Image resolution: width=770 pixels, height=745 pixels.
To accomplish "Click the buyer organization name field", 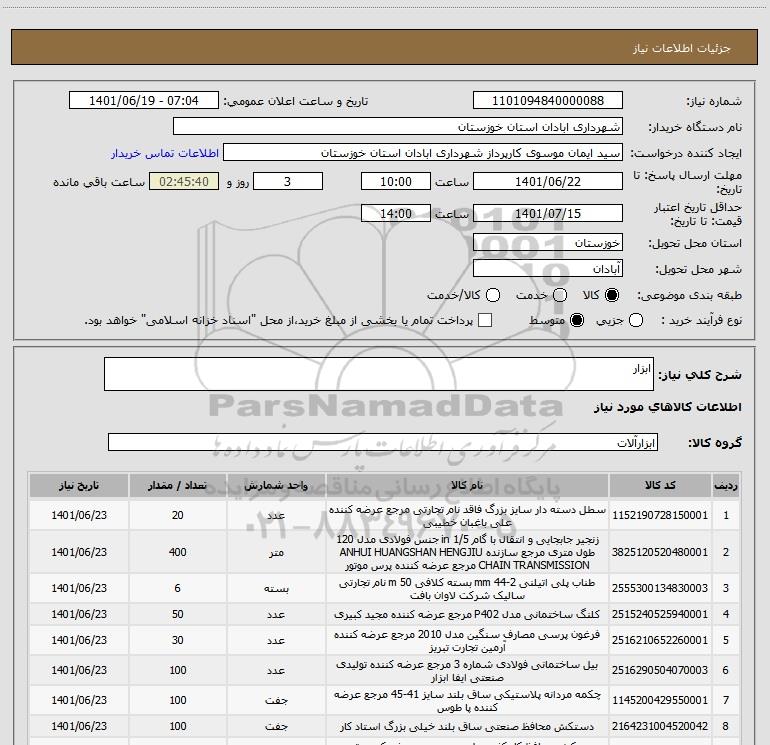I will pos(398,127).
